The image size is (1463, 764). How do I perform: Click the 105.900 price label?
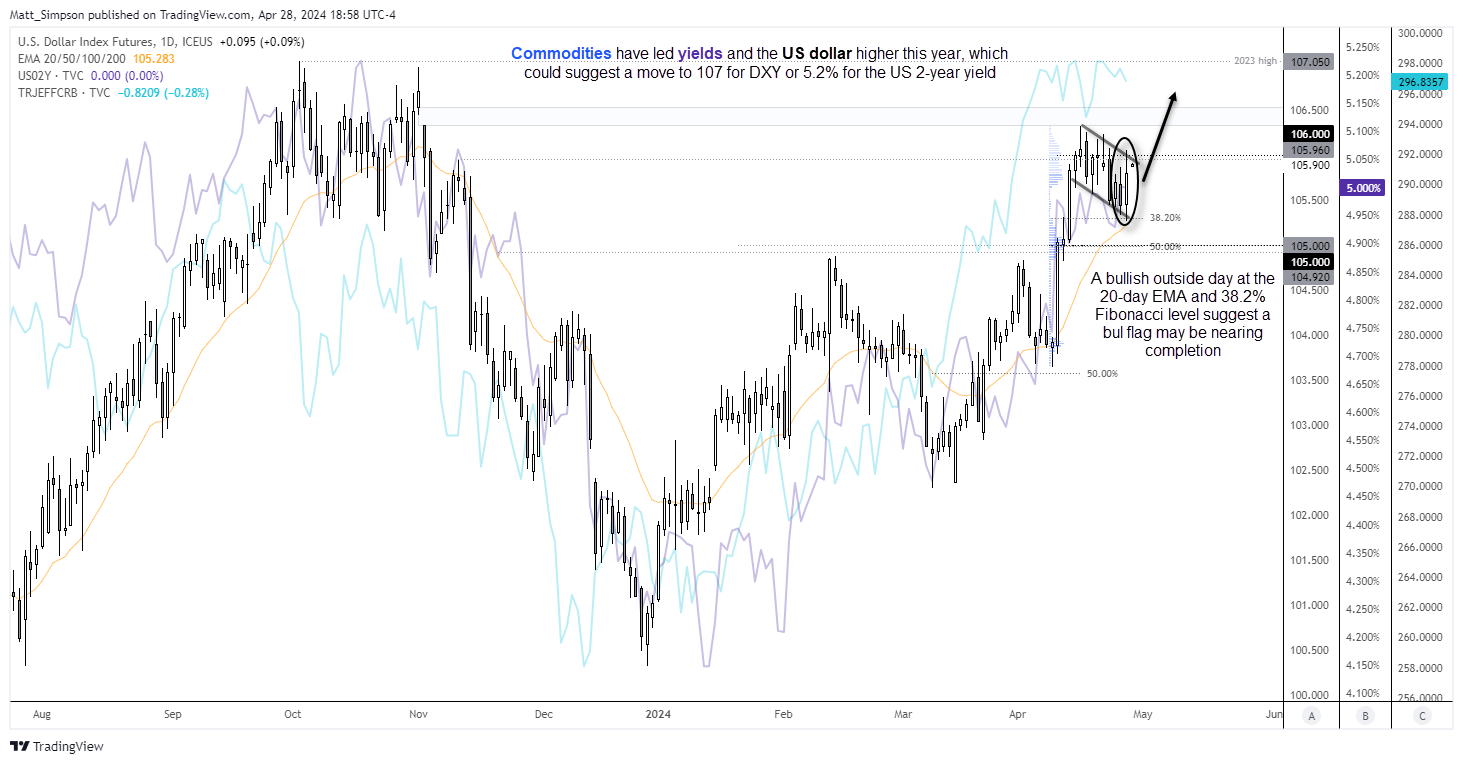tap(1309, 164)
